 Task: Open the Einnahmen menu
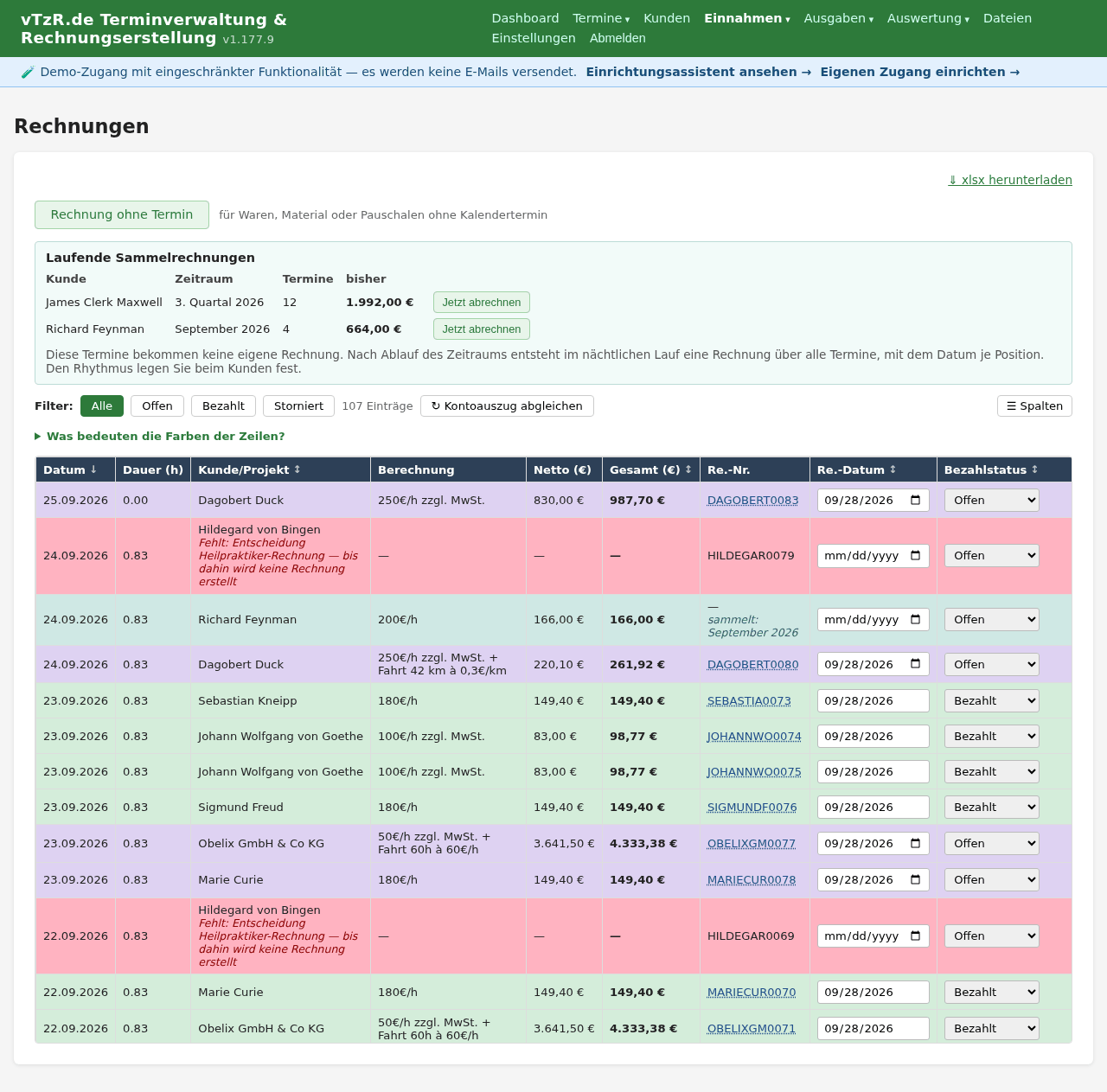click(x=746, y=18)
